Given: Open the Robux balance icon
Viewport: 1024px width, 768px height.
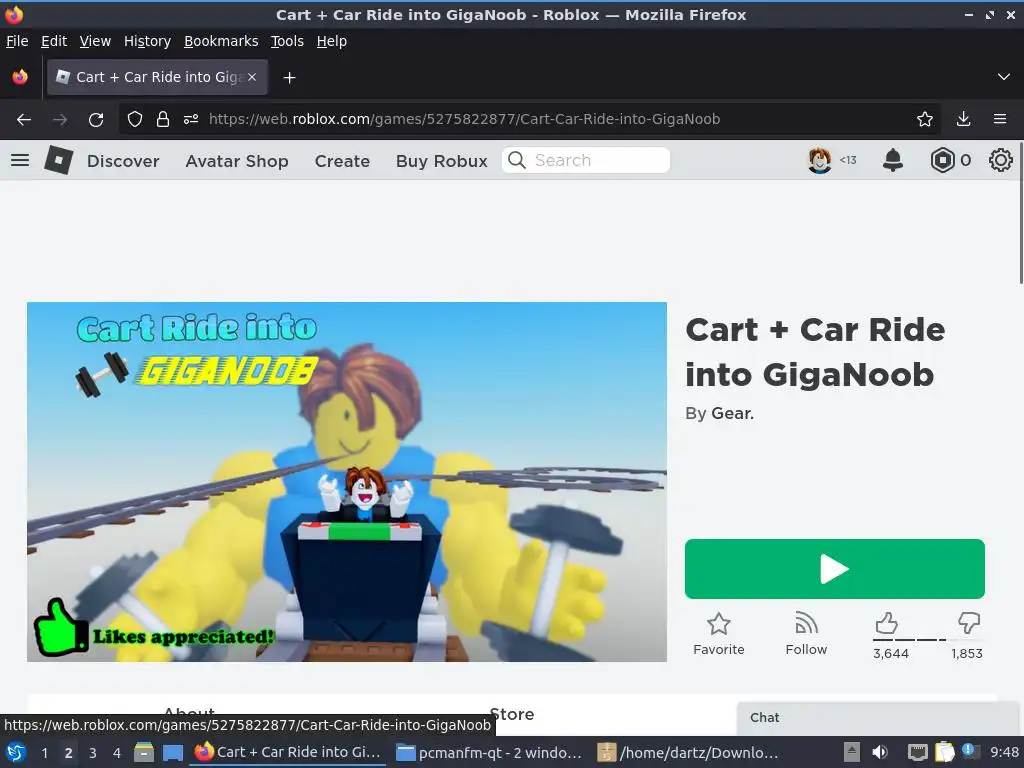Looking at the screenshot, I should point(942,160).
